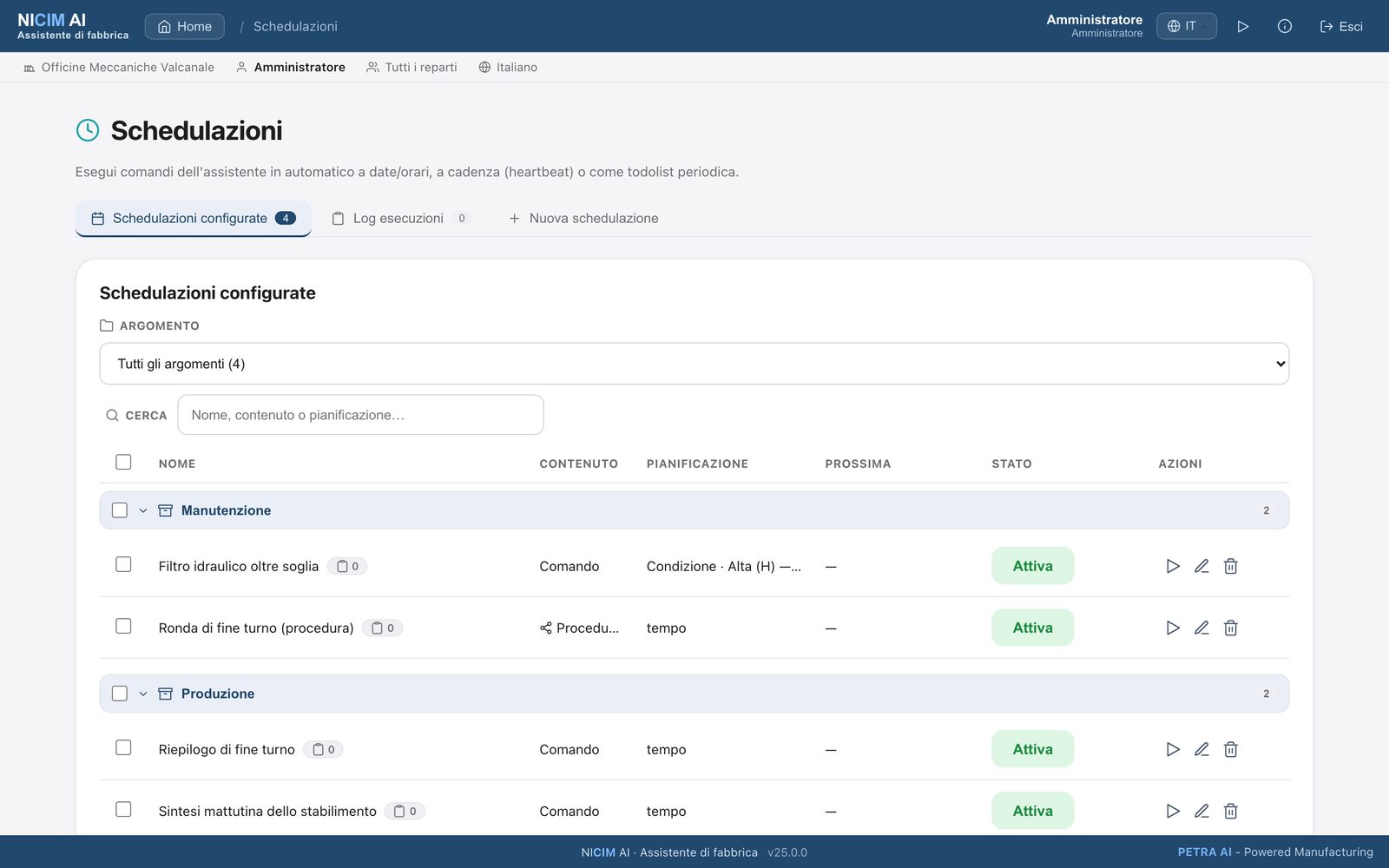This screenshot has height=868, width=1389.
Task: Click the STATO column header
Action: 1012,464
